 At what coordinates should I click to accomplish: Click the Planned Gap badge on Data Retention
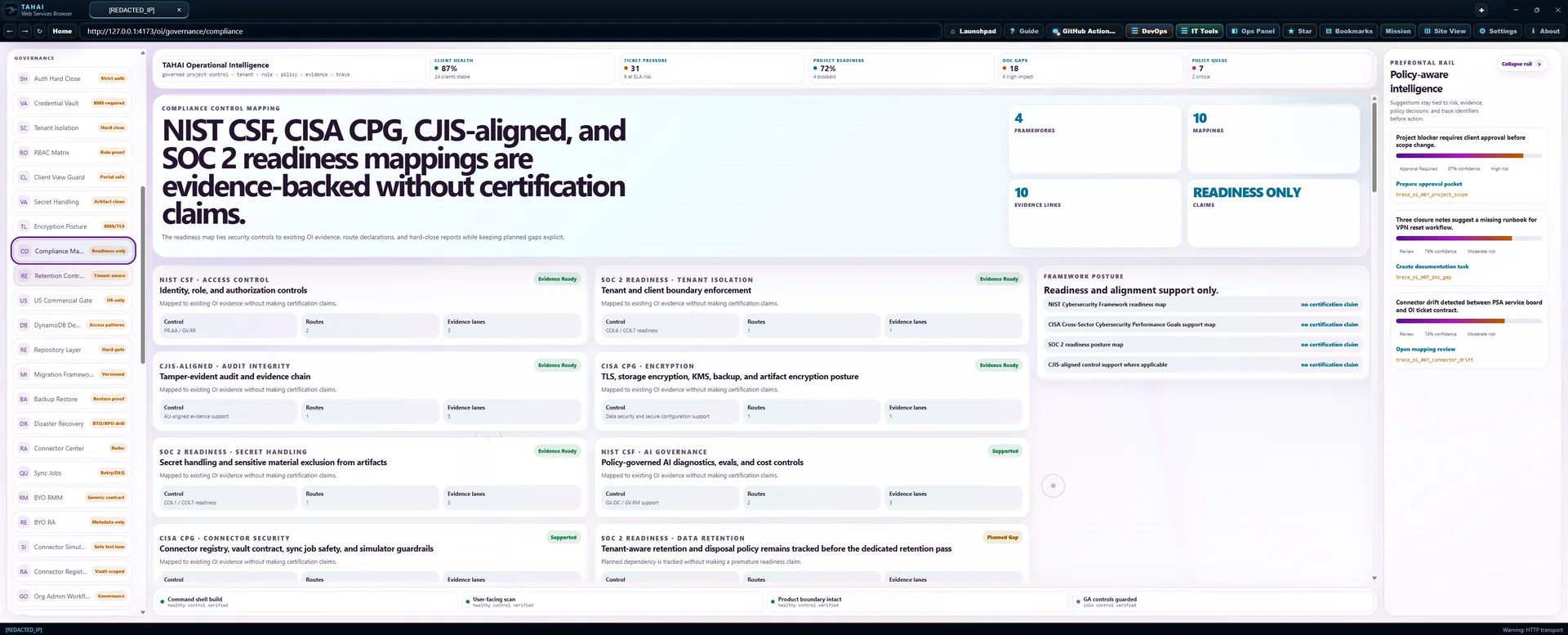click(x=1002, y=537)
